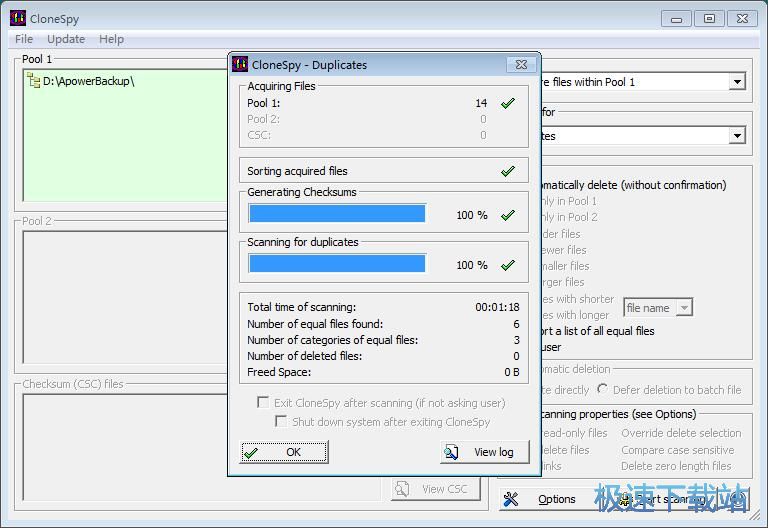
Task: Click the Checksum (CSC) files list box
Action: pos(201,447)
